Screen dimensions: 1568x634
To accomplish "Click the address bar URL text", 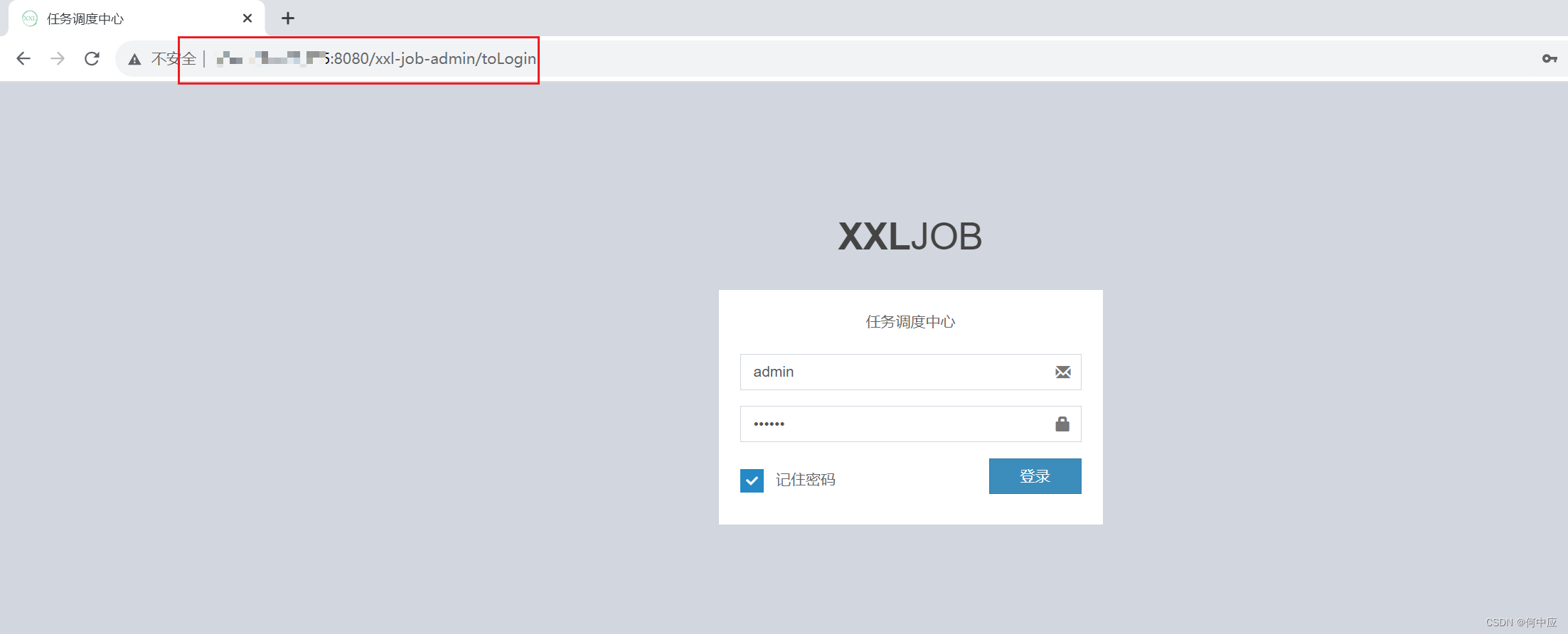I will click(376, 58).
